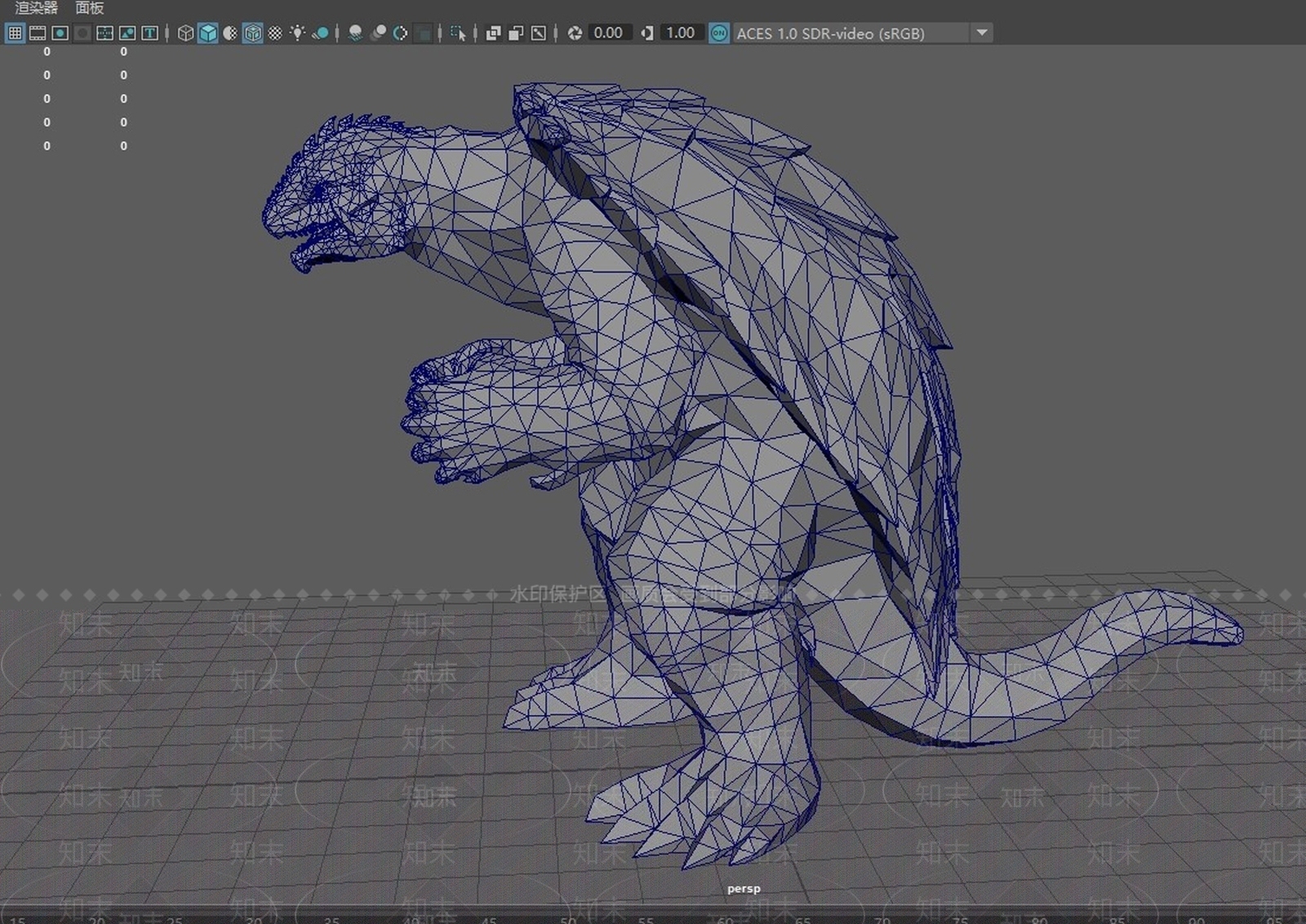Image resolution: width=1306 pixels, height=924 pixels.
Task: Toggle the resolution gate icon
Action: (60, 33)
